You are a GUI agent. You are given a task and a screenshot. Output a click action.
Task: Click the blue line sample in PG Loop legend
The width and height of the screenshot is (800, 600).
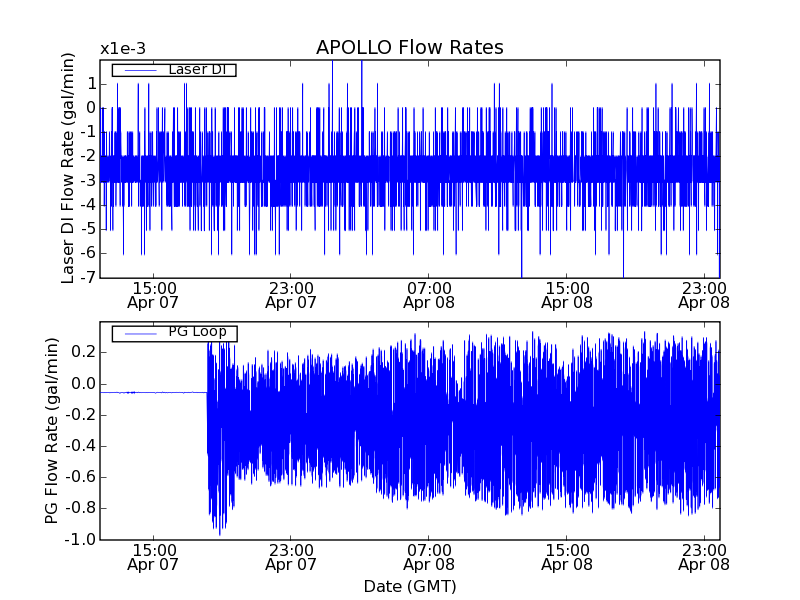click(x=141, y=334)
